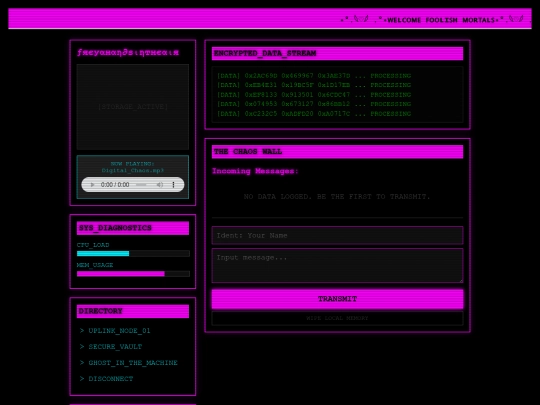This screenshot has height=405, width=540.
Task: Click the WELCOME FOOLISH MORTALS marquee text
Action: tap(442, 20)
